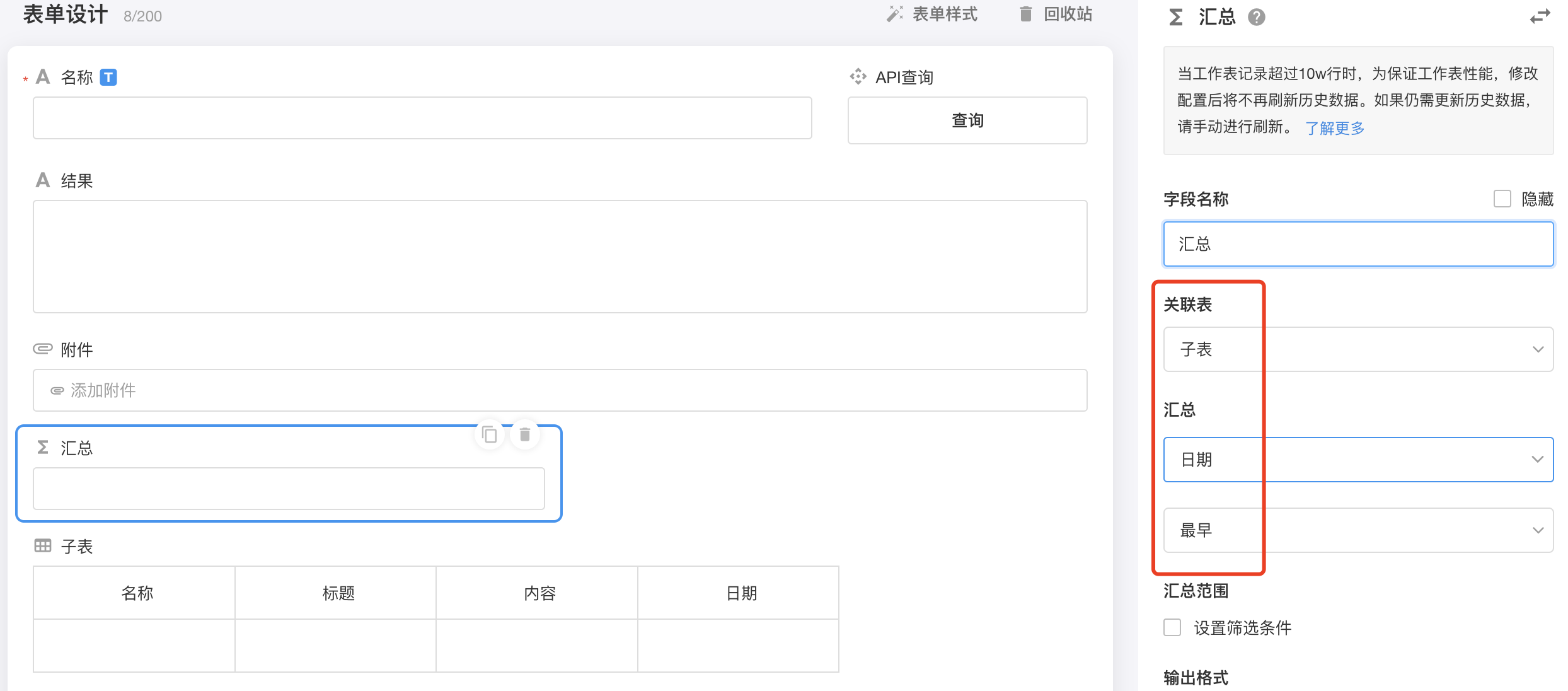
Task: Select the 日期 column header in 子表
Action: coord(741,593)
